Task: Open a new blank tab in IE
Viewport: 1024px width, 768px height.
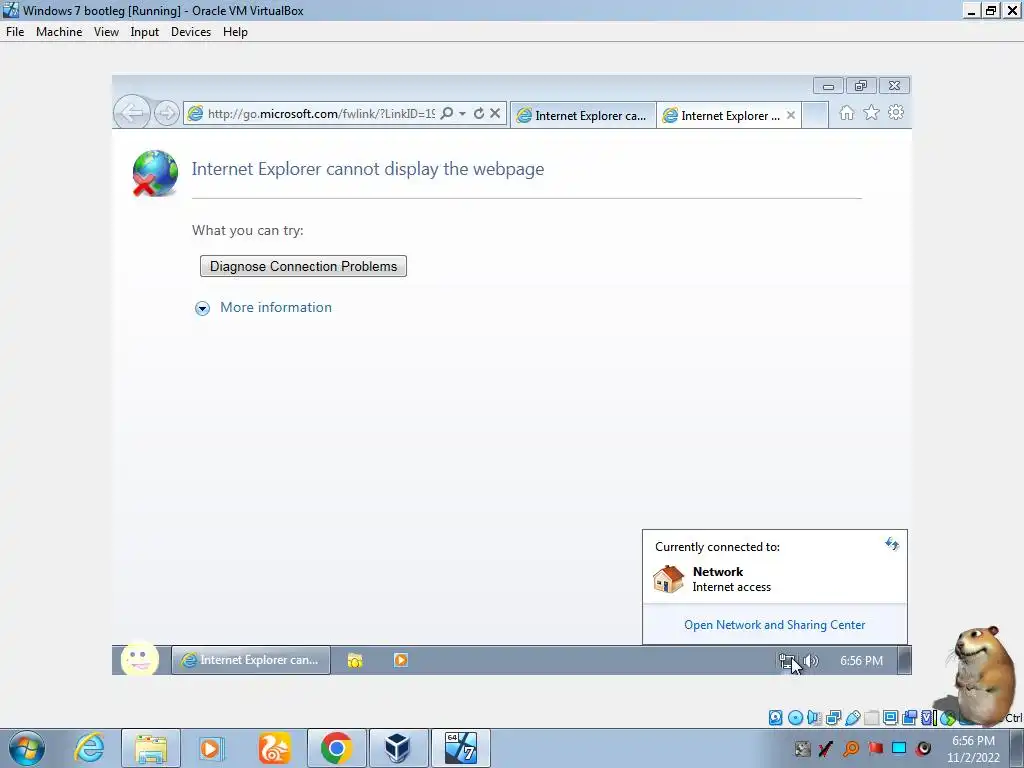Action: pos(814,116)
